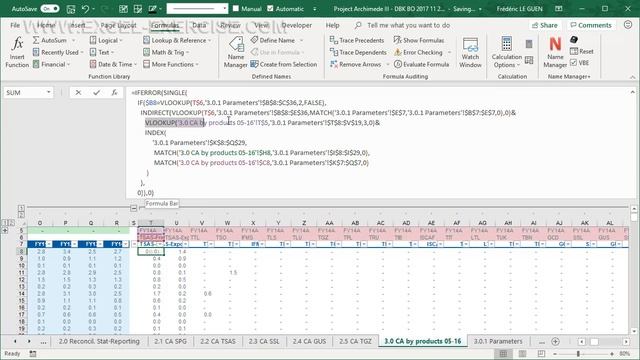The width and height of the screenshot is (640, 360).
Task: Switch to Page Break Preview
Action: click(x=541, y=353)
